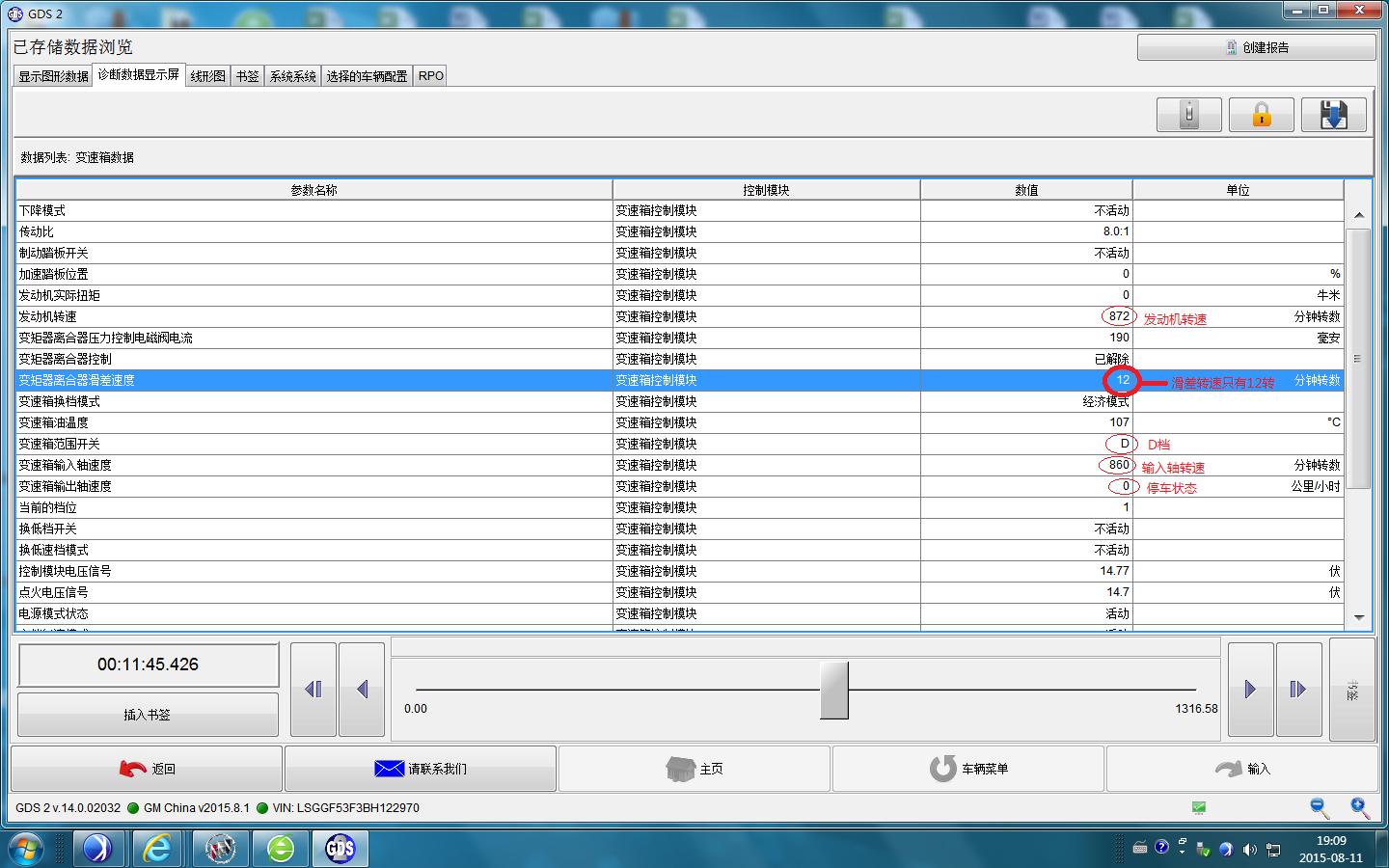Jump to previous bookmark with skip-back button

[313, 689]
